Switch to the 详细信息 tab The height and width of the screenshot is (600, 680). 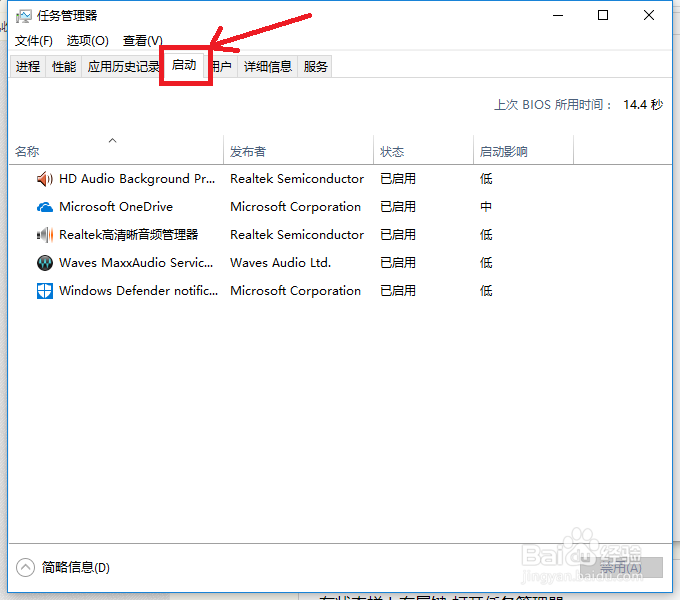point(268,66)
